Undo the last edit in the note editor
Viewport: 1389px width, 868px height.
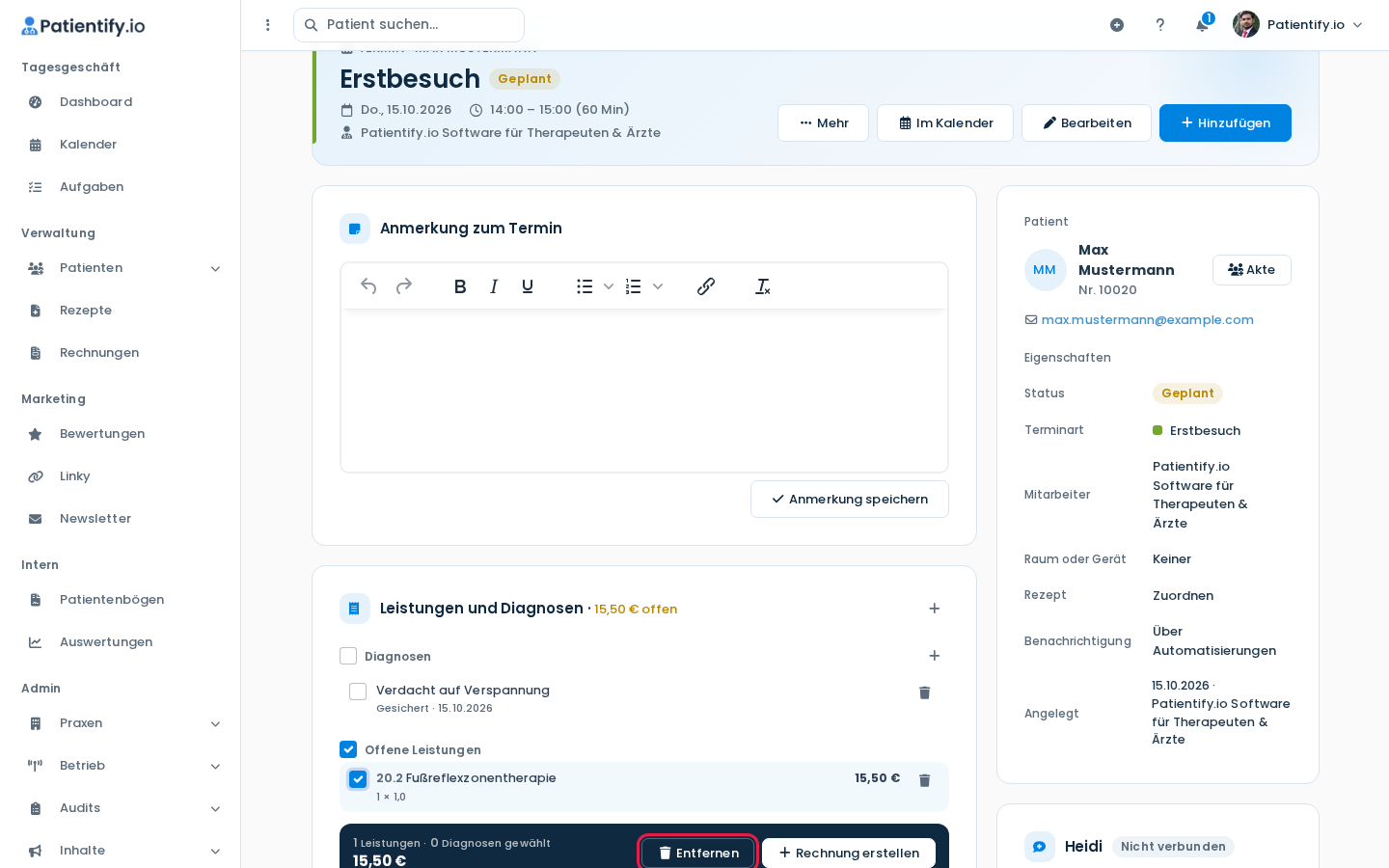coord(368,286)
